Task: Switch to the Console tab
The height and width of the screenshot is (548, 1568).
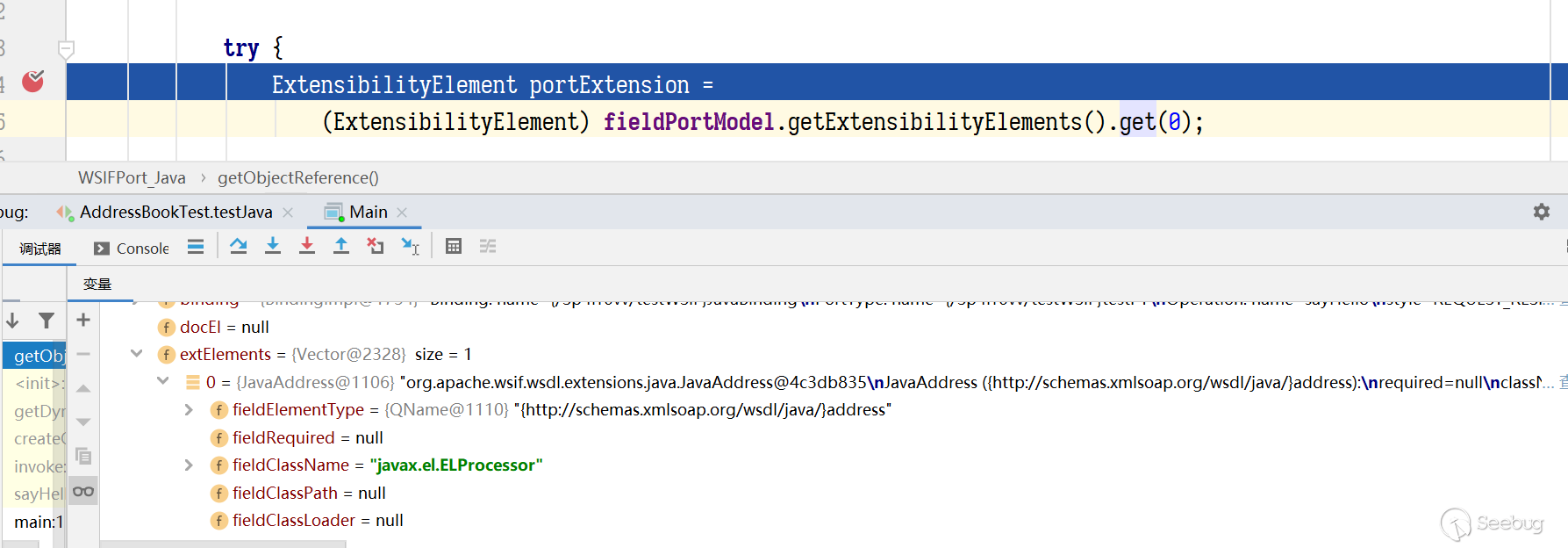Action: coord(132,249)
